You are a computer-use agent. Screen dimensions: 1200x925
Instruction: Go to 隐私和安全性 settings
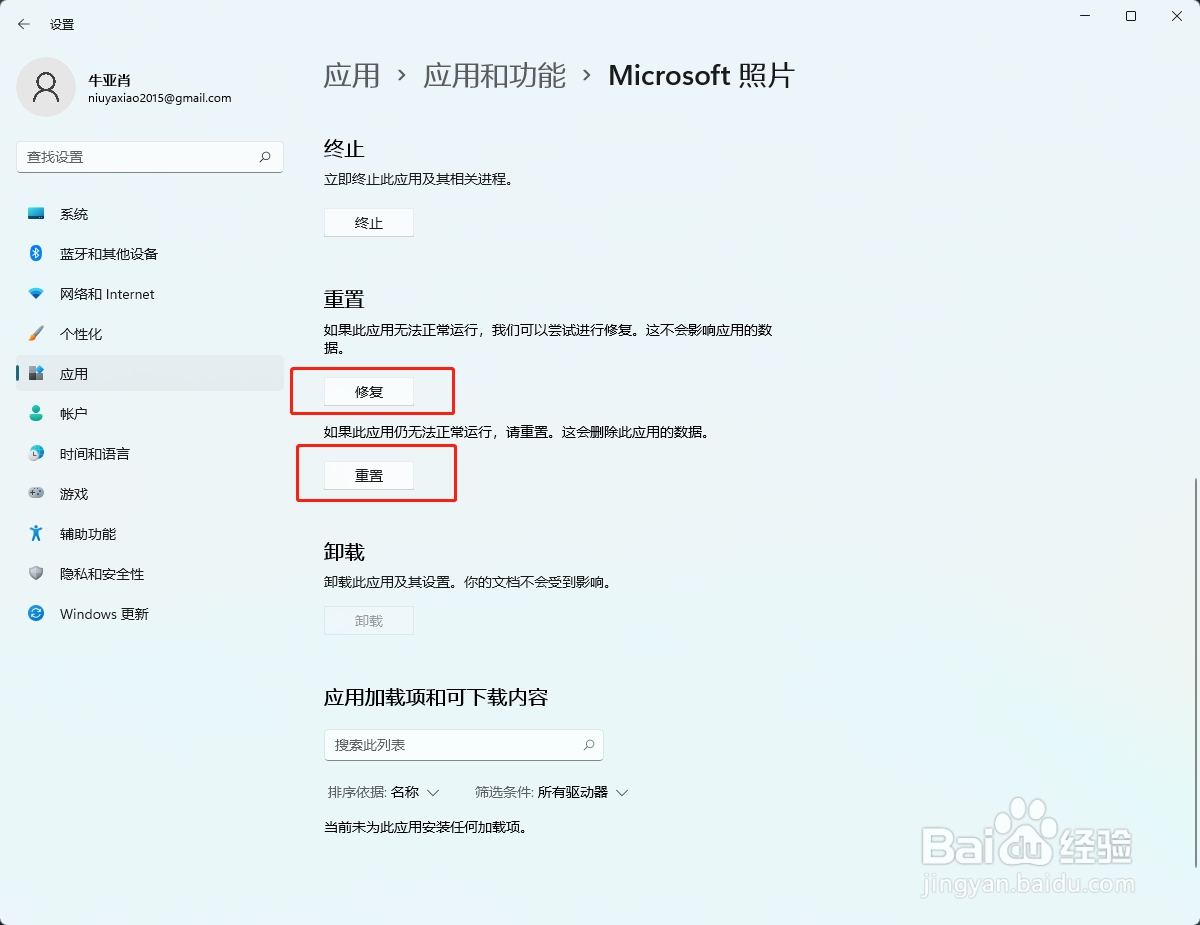click(x=150, y=574)
